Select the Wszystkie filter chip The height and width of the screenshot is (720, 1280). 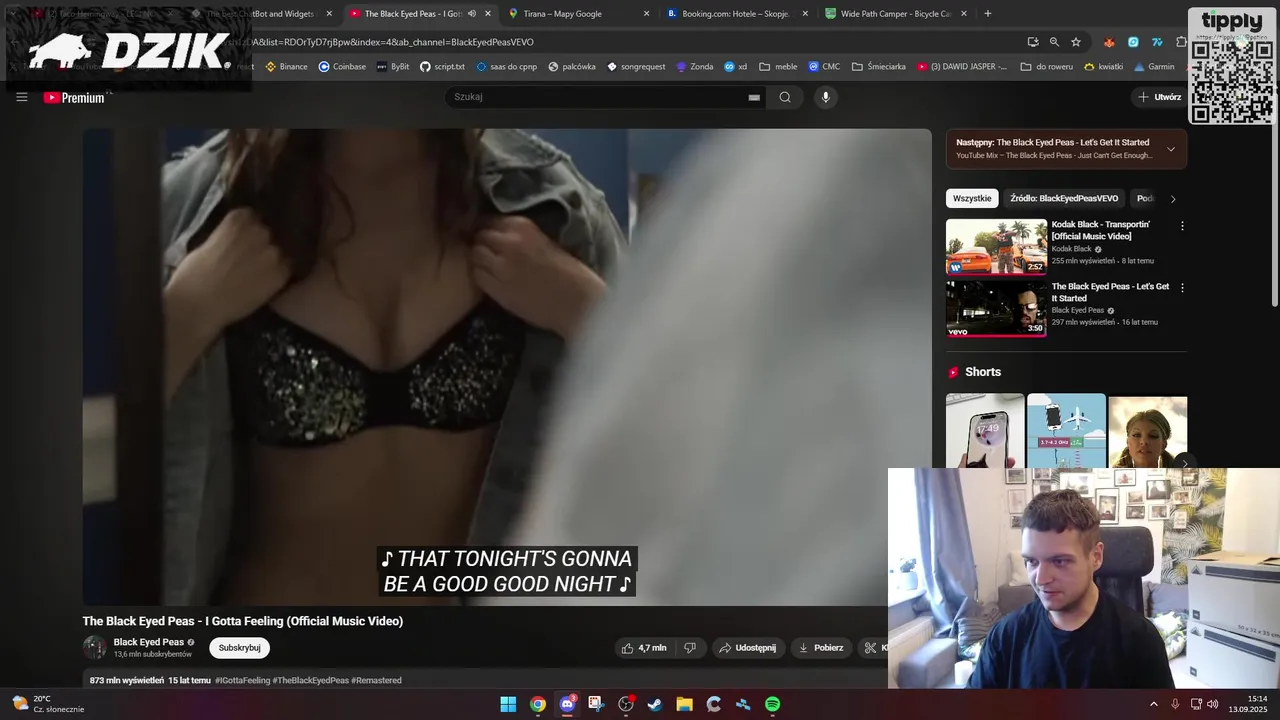coord(972,198)
